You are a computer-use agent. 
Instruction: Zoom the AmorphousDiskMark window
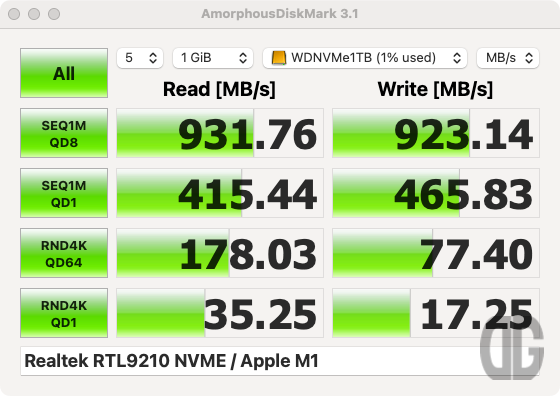pos(54,14)
